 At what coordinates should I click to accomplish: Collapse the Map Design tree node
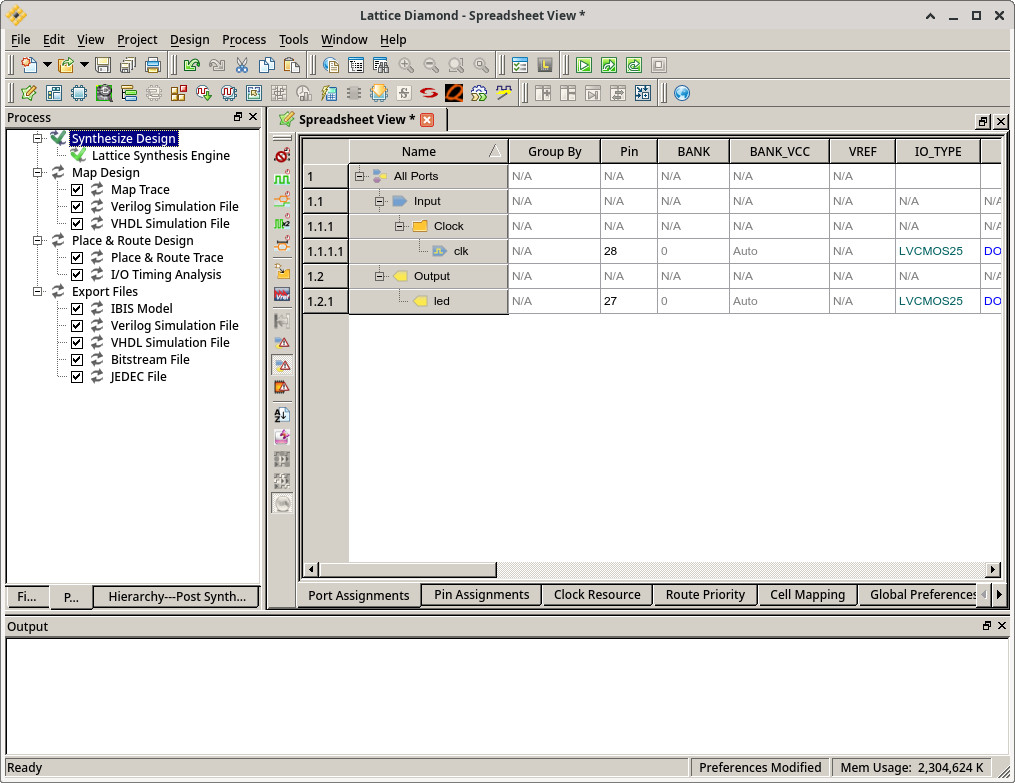pos(38,172)
